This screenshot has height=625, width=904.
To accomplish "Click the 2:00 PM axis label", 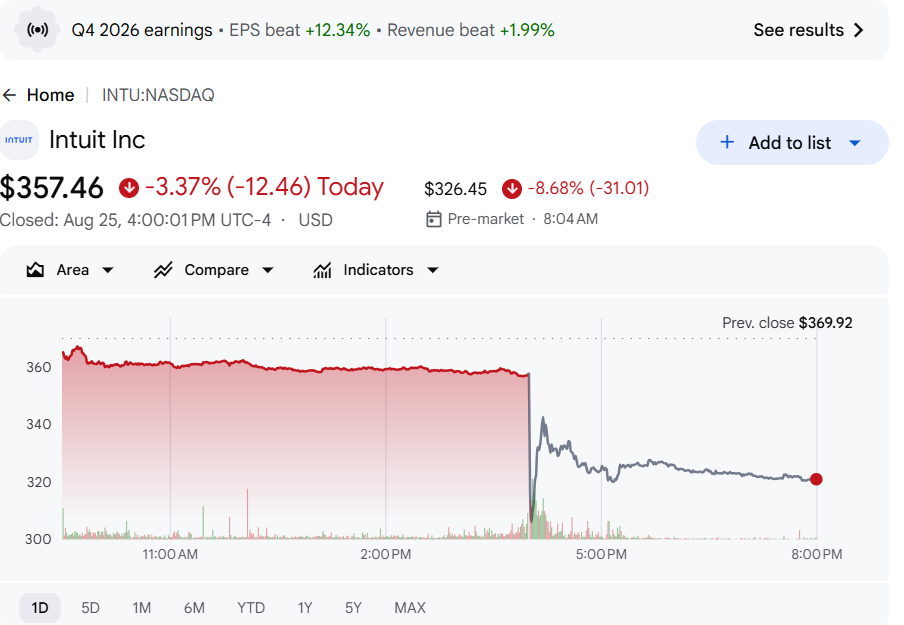I will point(386,555).
